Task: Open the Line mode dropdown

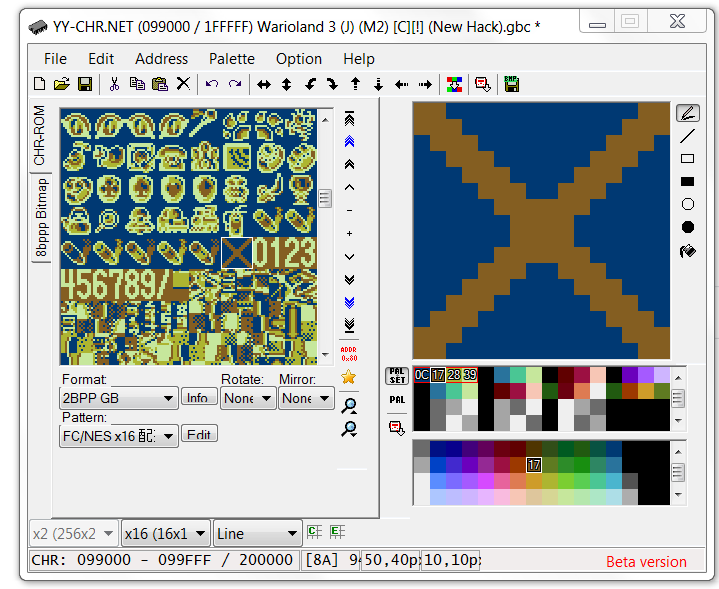Action: tap(258, 533)
